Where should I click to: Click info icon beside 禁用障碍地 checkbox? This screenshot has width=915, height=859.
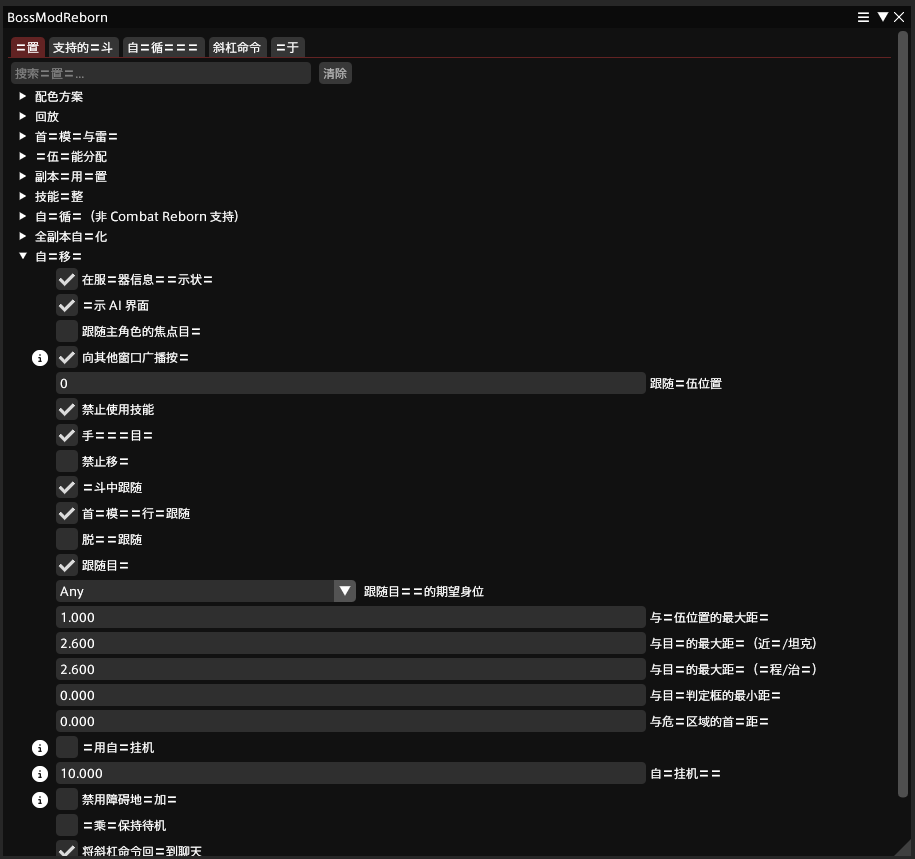[40, 799]
